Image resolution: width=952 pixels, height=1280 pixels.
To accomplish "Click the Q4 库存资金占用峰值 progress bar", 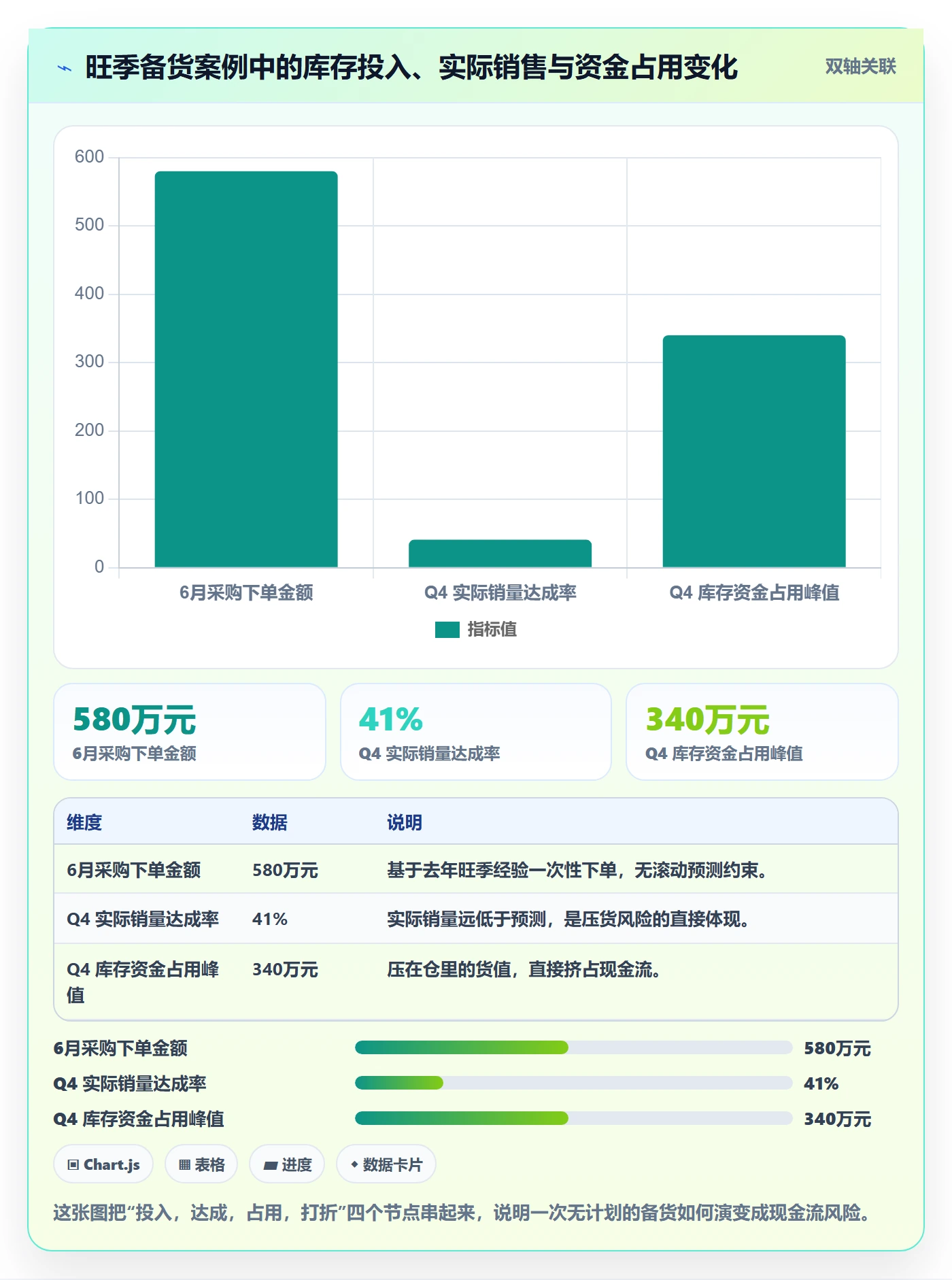I will click(x=574, y=1118).
